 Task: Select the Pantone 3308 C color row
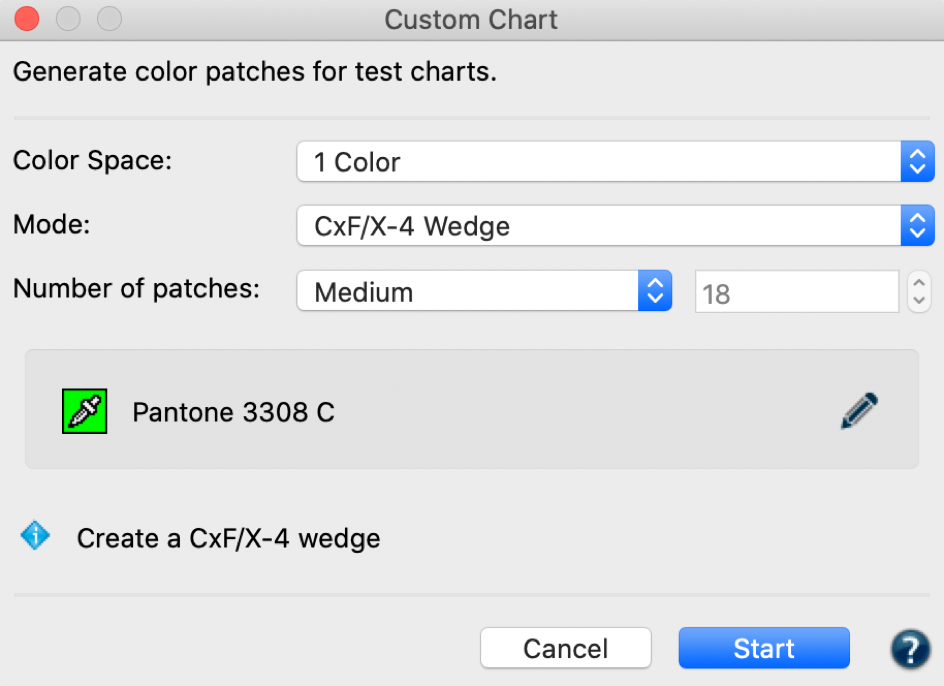471,410
